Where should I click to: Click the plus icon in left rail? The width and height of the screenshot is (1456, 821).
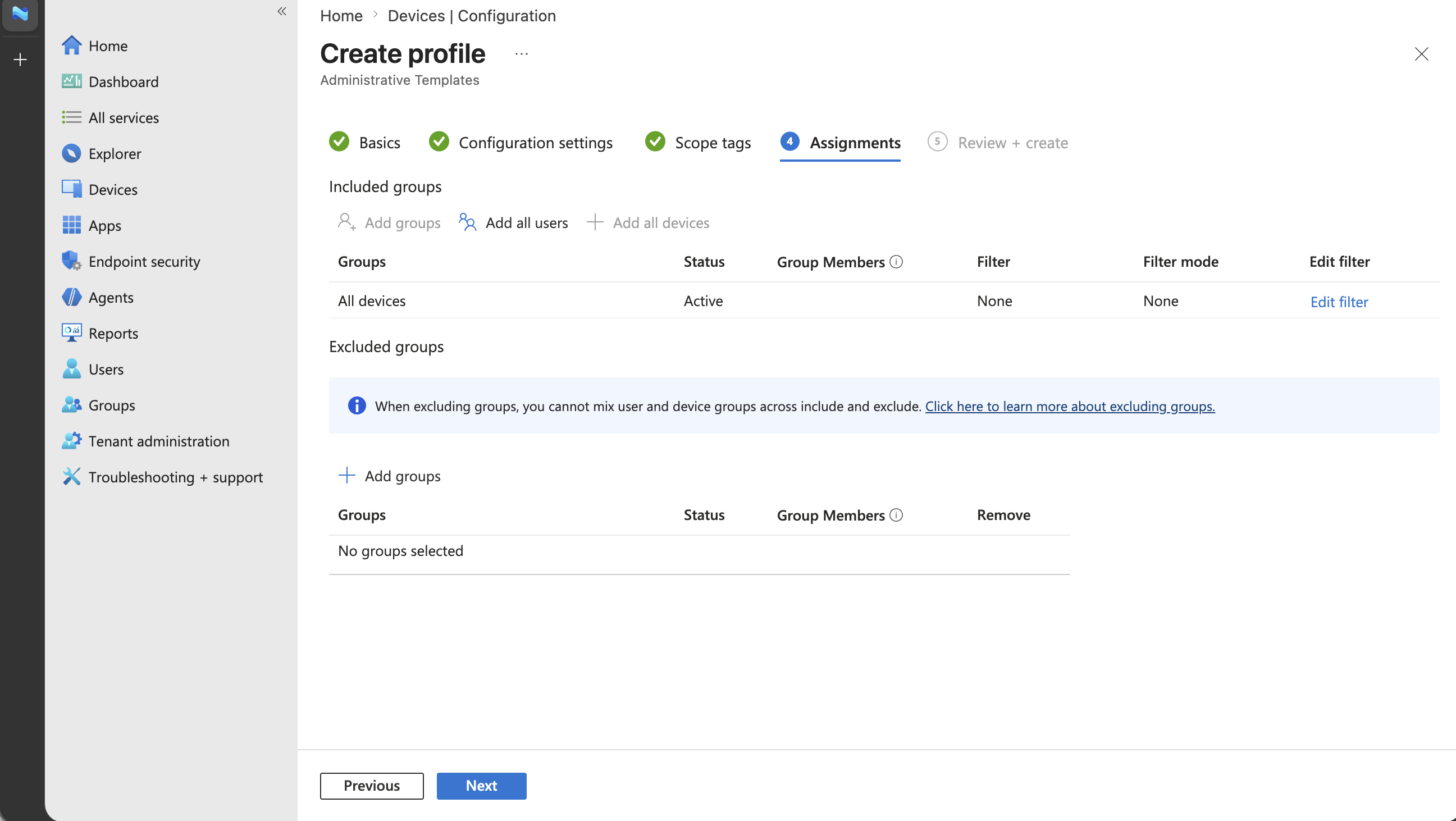point(20,60)
